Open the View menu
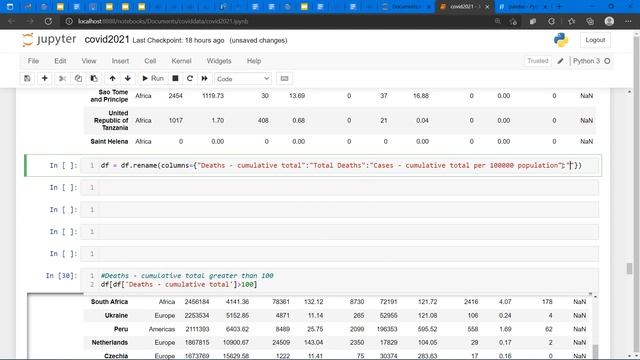Screen dimensions: 640x360 tap(89, 61)
